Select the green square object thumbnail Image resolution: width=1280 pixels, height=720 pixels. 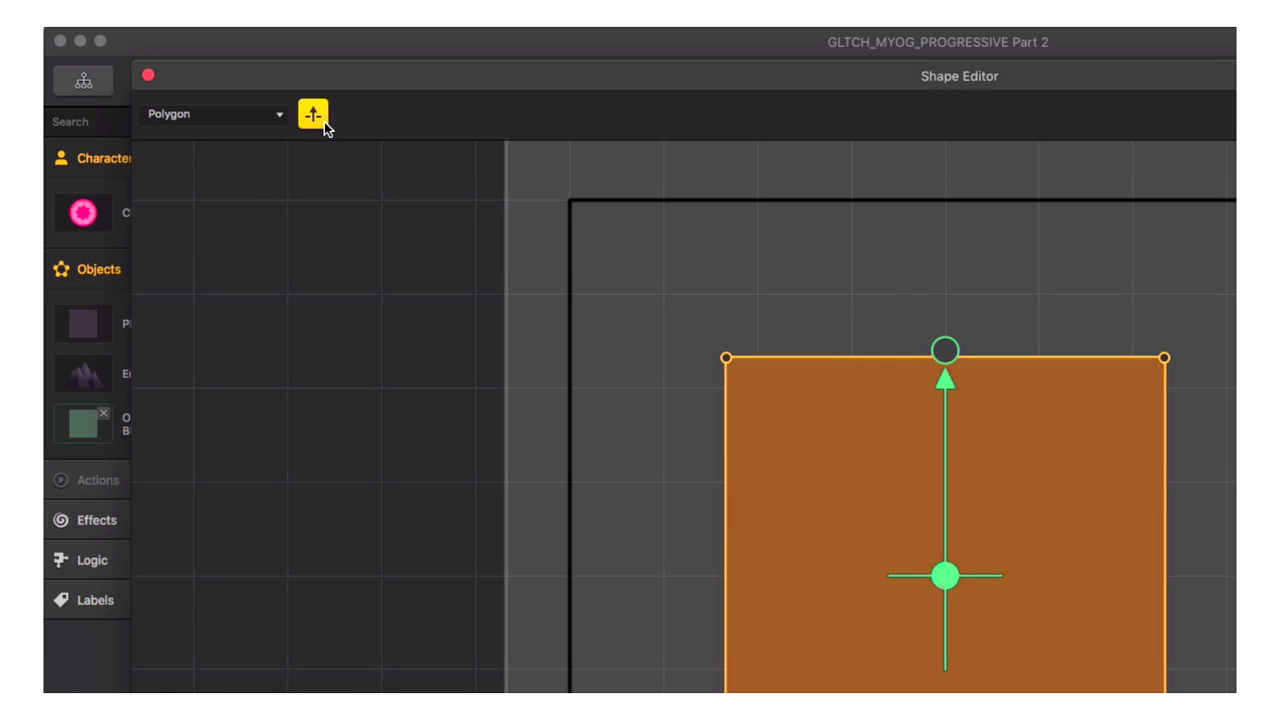(83, 424)
